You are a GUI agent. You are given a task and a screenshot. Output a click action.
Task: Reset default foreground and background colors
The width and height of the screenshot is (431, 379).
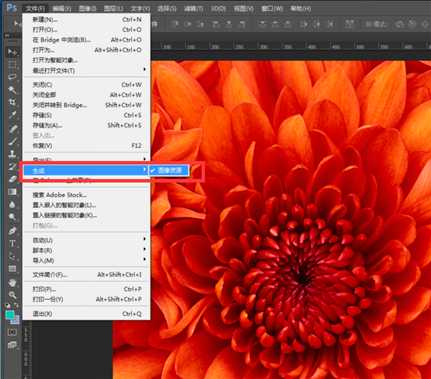(8, 305)
